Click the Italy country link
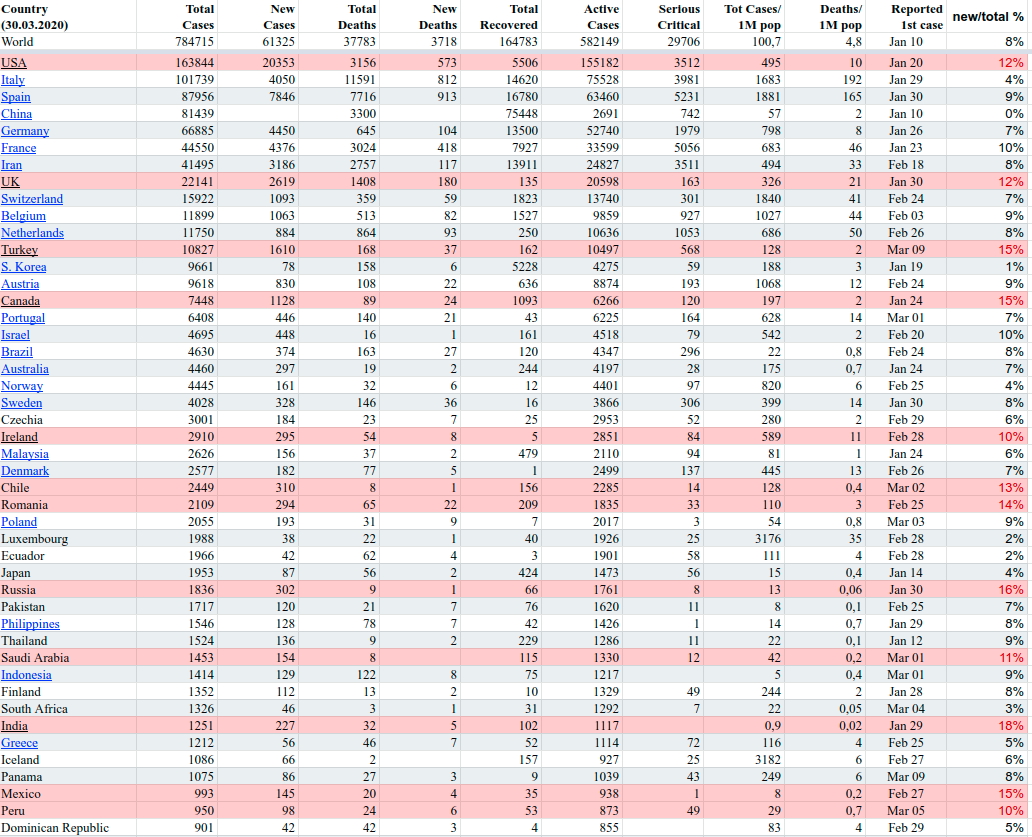The width and height of the screenshot is (1032, 837). tap(13, 80)
